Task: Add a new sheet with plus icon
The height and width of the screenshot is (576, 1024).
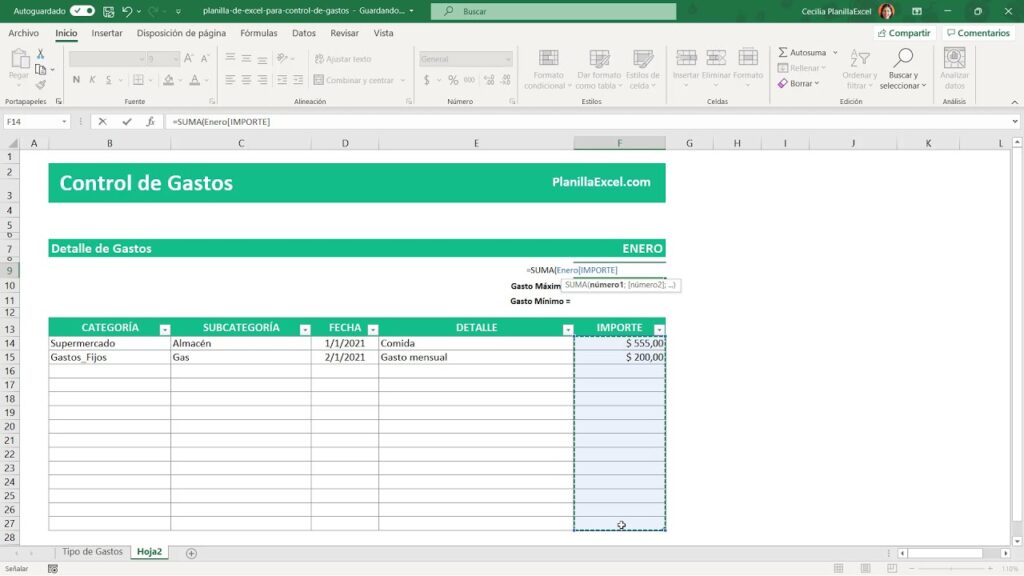Action: 191,553
